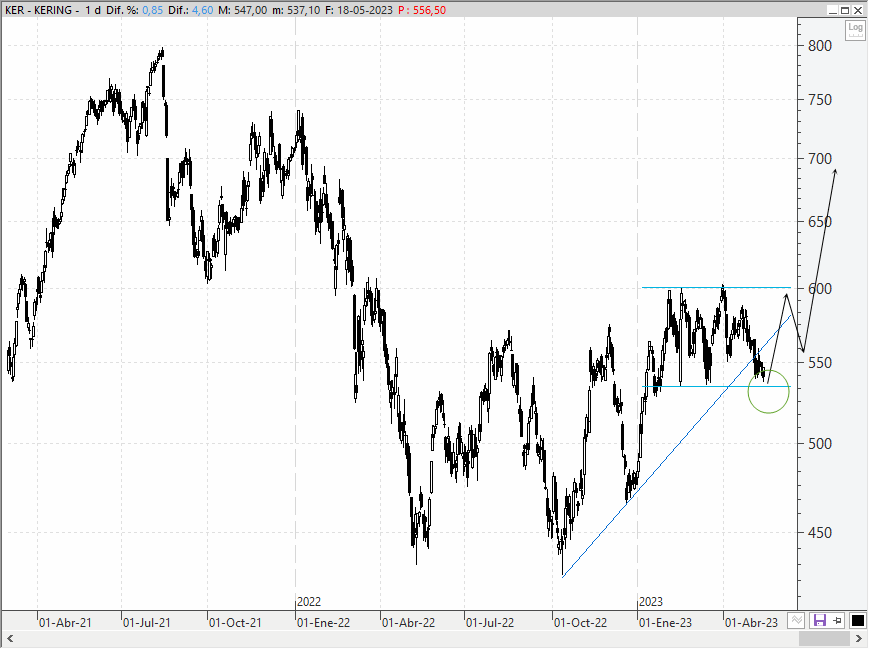Click the '2023' year marker

[651, 602]
